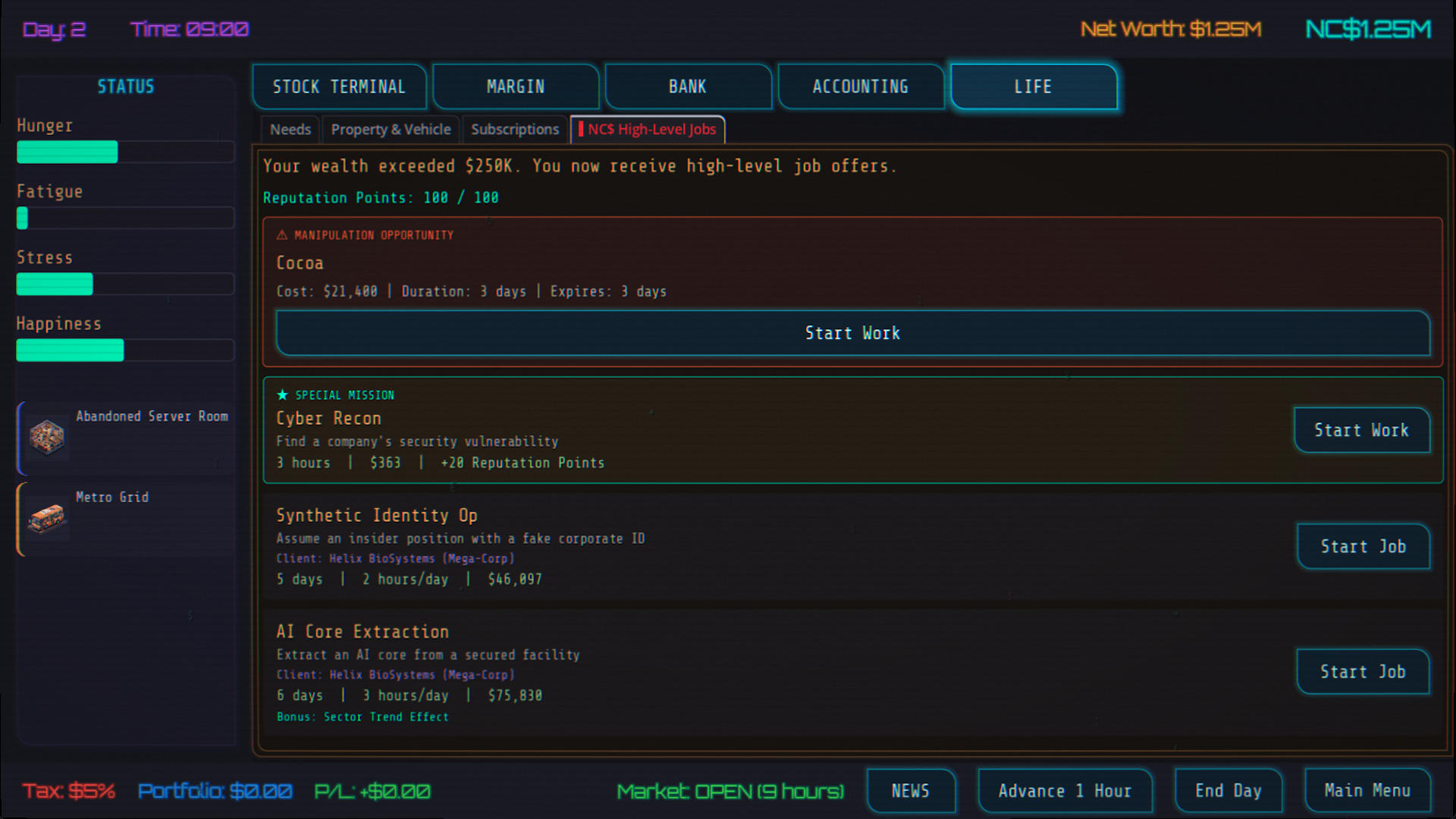The image size is (1456, 819).
Task: Open the Needs sub-tab
Action: pos(290,130)
